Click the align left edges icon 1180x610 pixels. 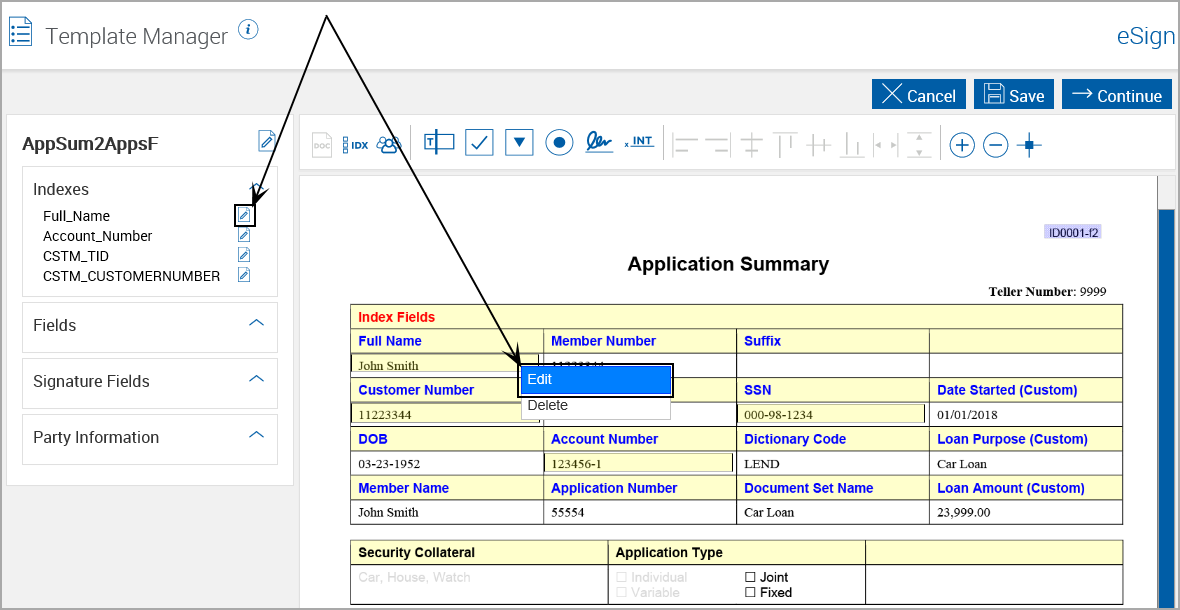(686, 144)
